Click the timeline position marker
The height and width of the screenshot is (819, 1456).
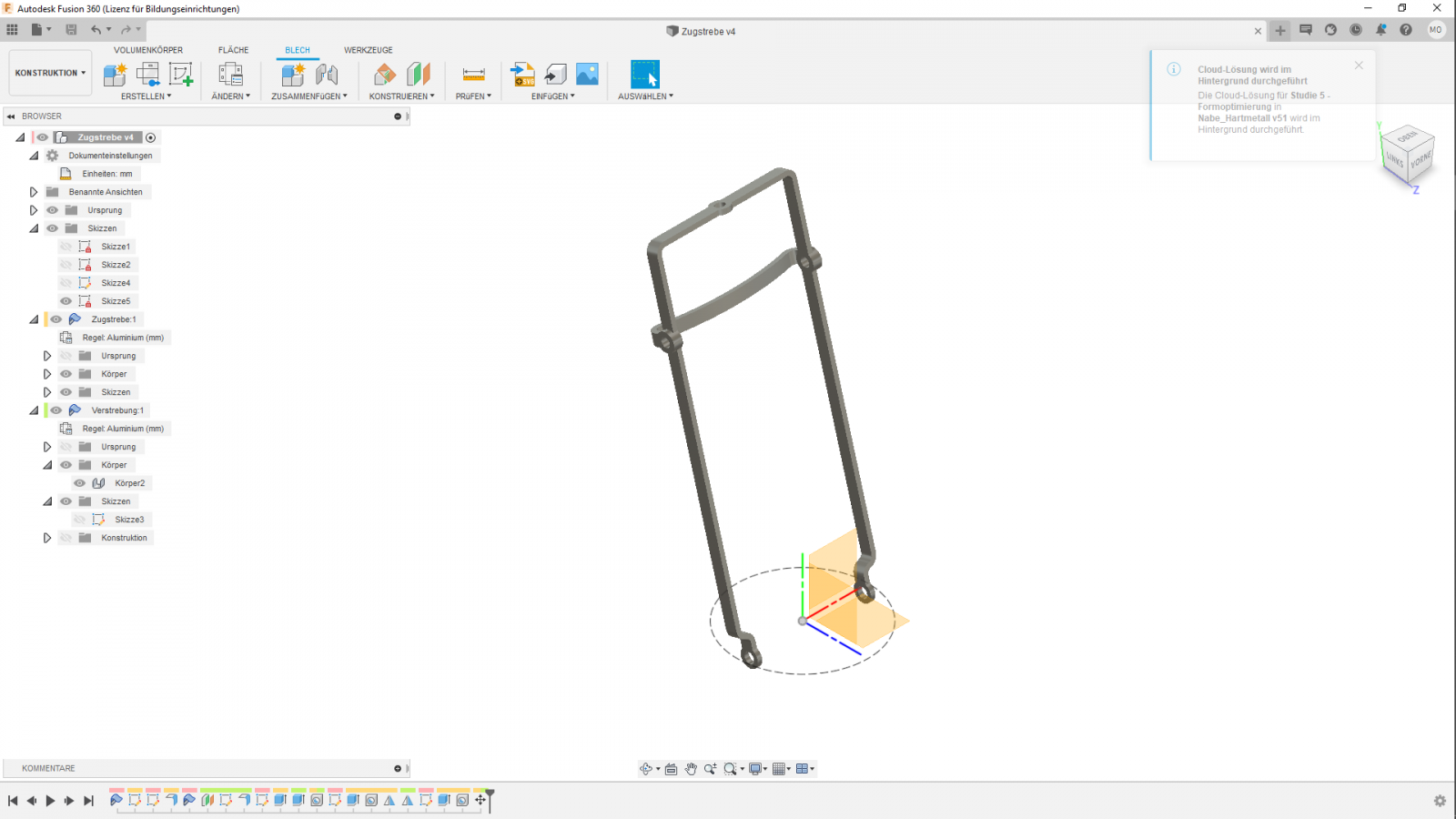tap(490, 799)
